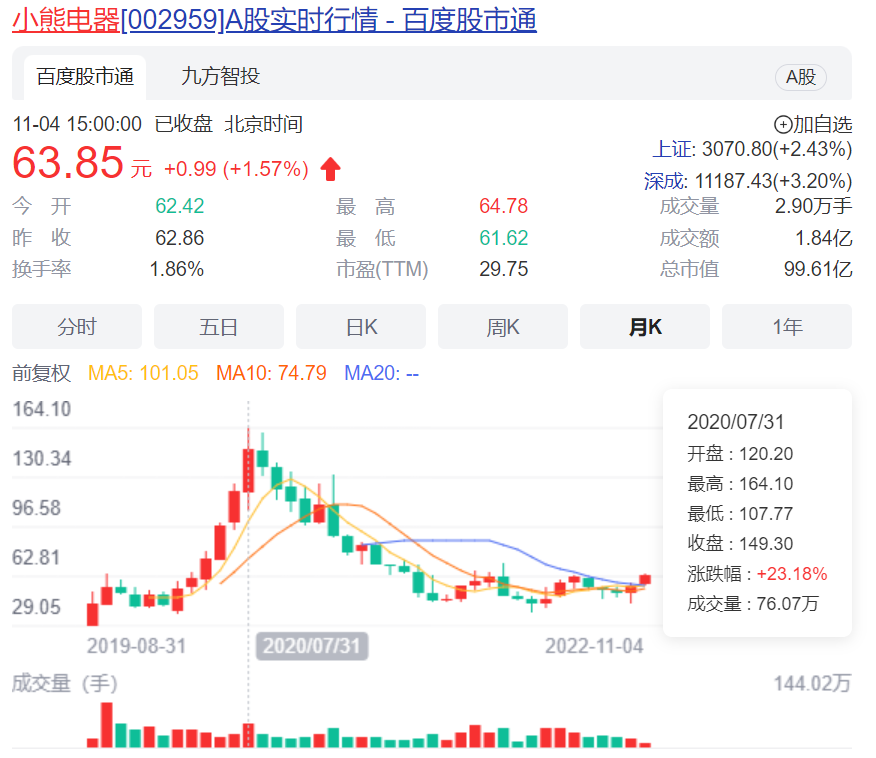Click the volume value 2.90万手
Viewport: 876px width, 758px height.
tap(813, 206)
